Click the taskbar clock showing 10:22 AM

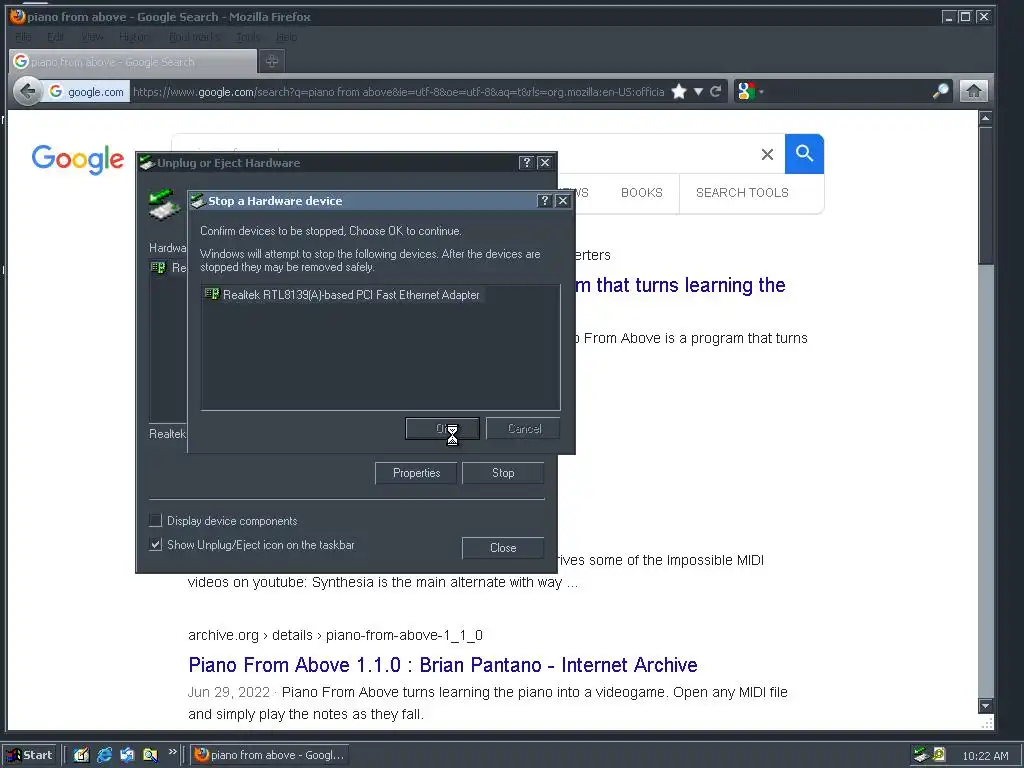pyautogui.click(x=985, y=756)
